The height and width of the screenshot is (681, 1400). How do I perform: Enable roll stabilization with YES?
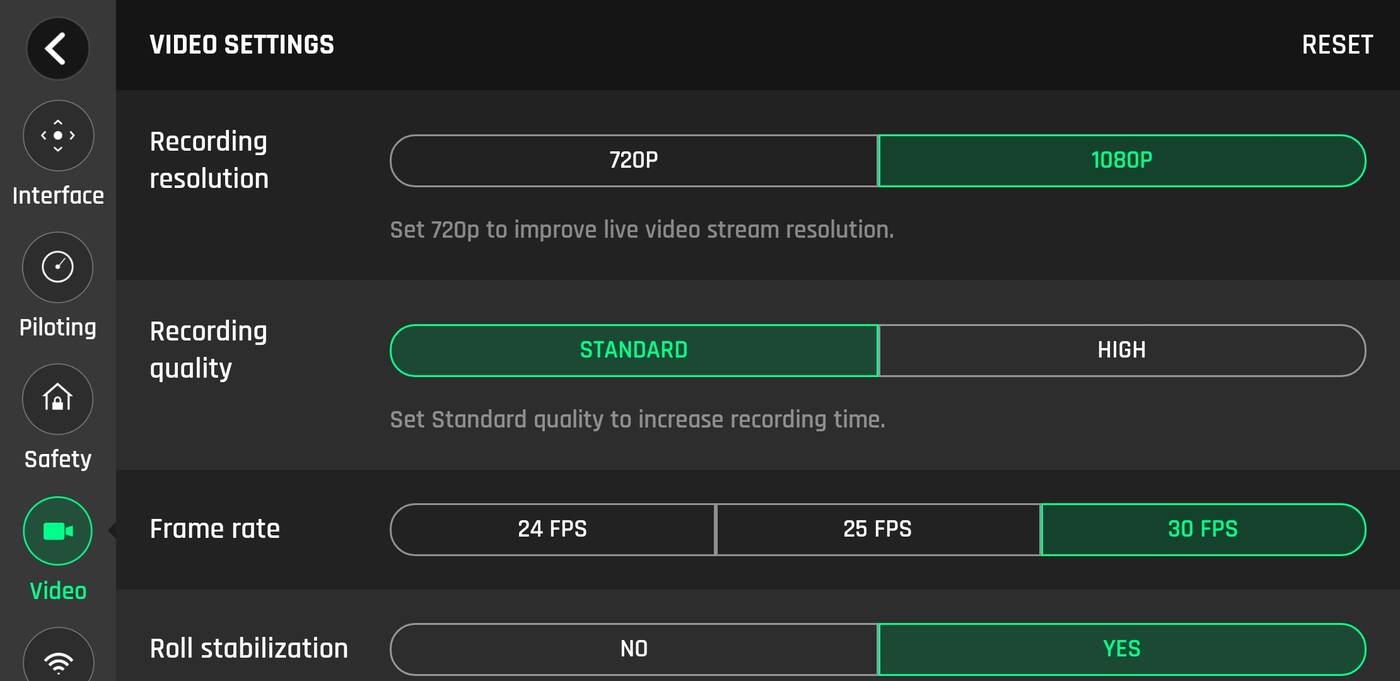coord(1121,649)
